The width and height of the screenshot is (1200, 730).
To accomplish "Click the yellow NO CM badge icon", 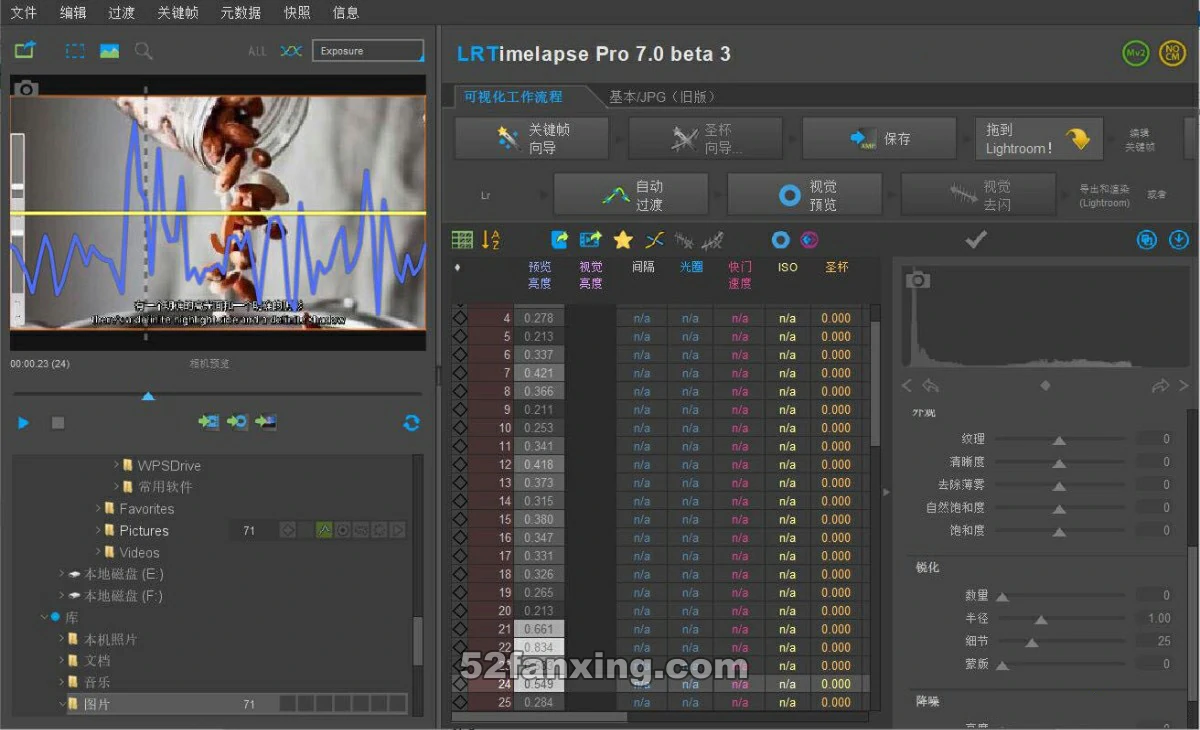I will (1172, 54).
